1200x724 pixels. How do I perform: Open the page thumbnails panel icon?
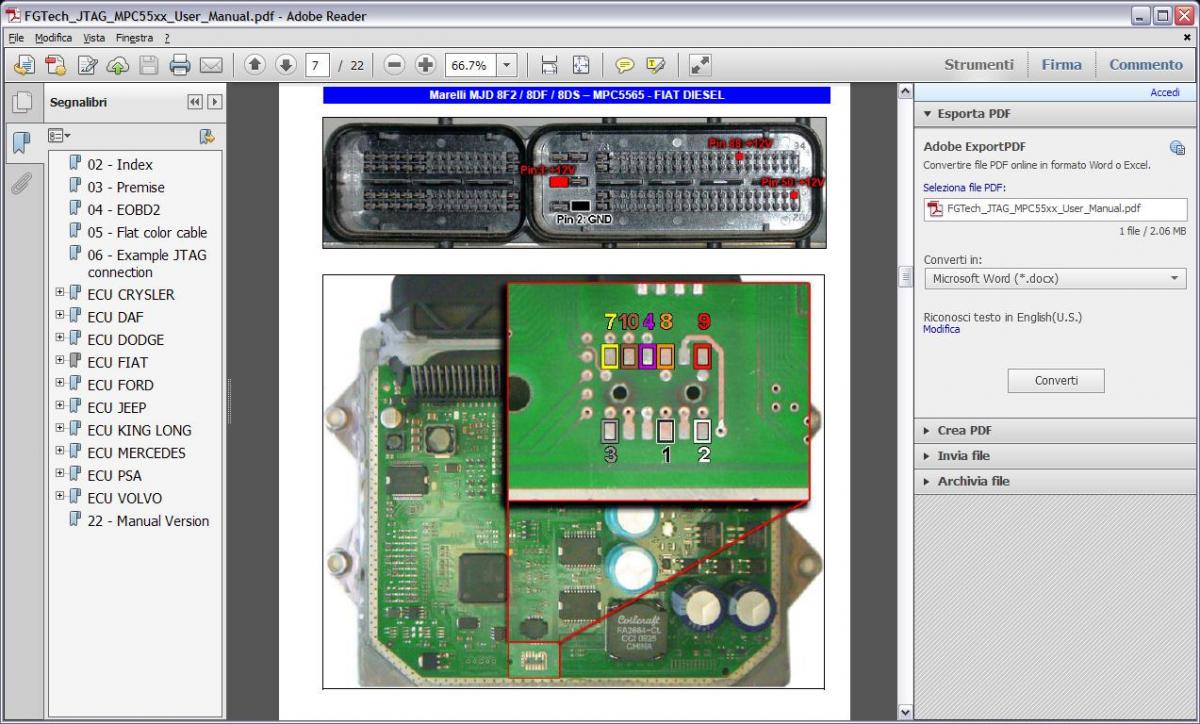[x=21, y=102]
